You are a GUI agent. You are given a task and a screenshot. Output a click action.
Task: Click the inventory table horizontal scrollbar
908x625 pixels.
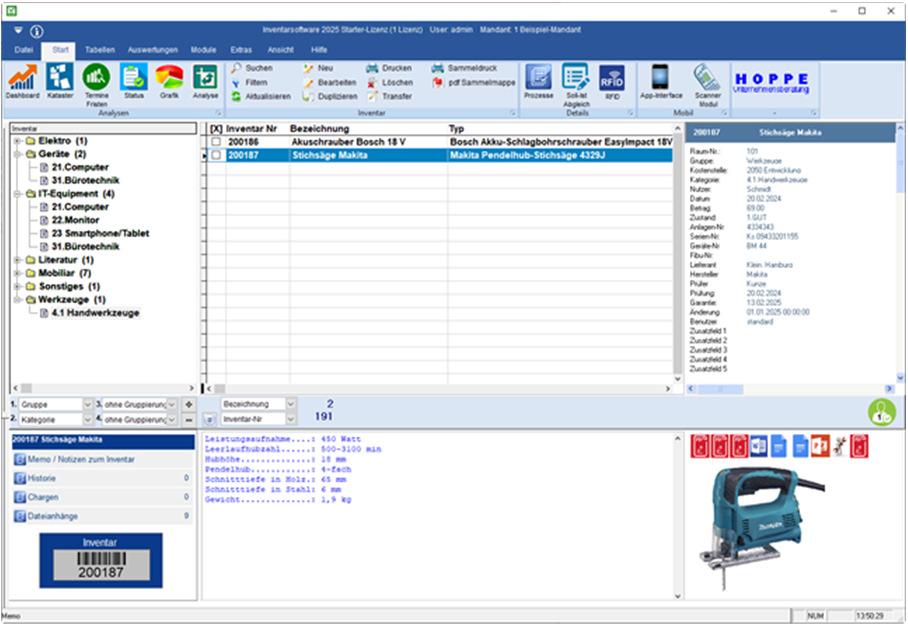click(x=438, y=389)
